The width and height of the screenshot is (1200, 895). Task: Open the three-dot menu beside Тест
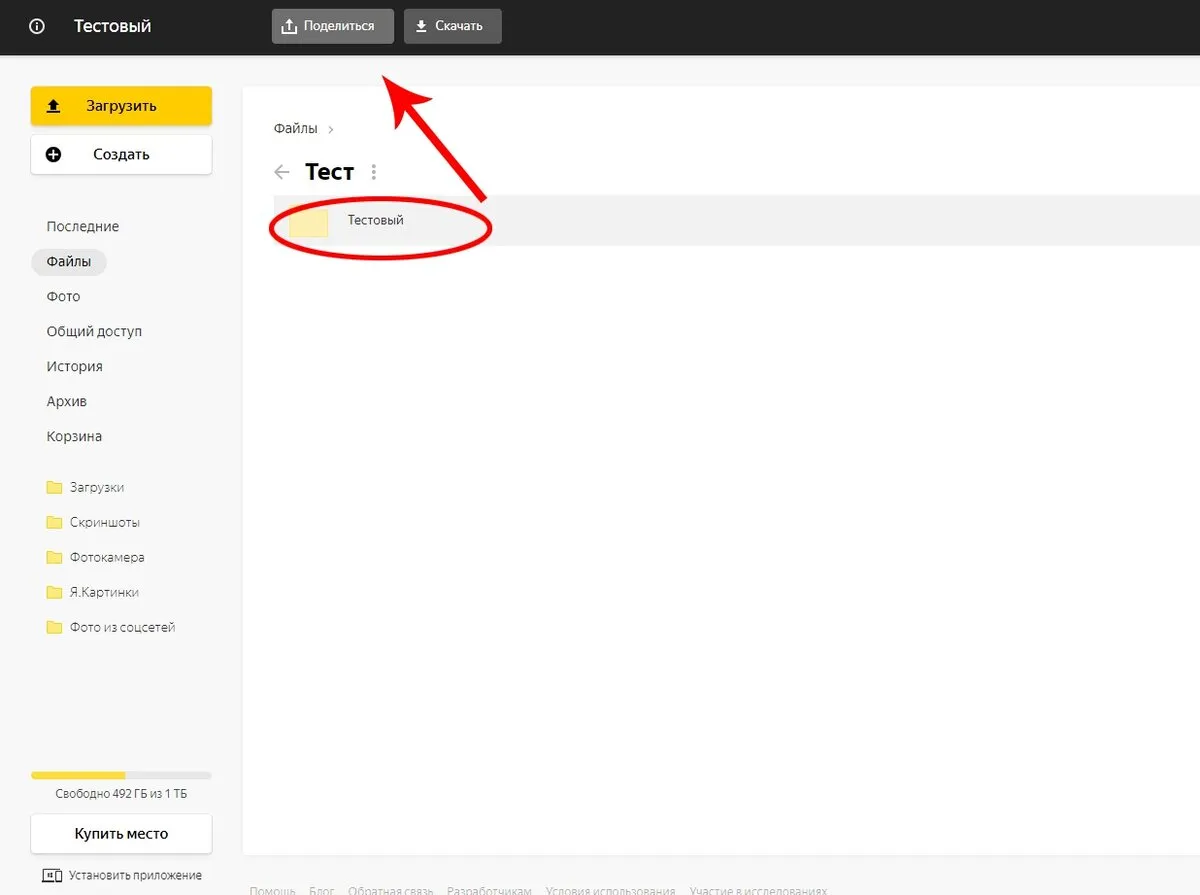point(374,172)
